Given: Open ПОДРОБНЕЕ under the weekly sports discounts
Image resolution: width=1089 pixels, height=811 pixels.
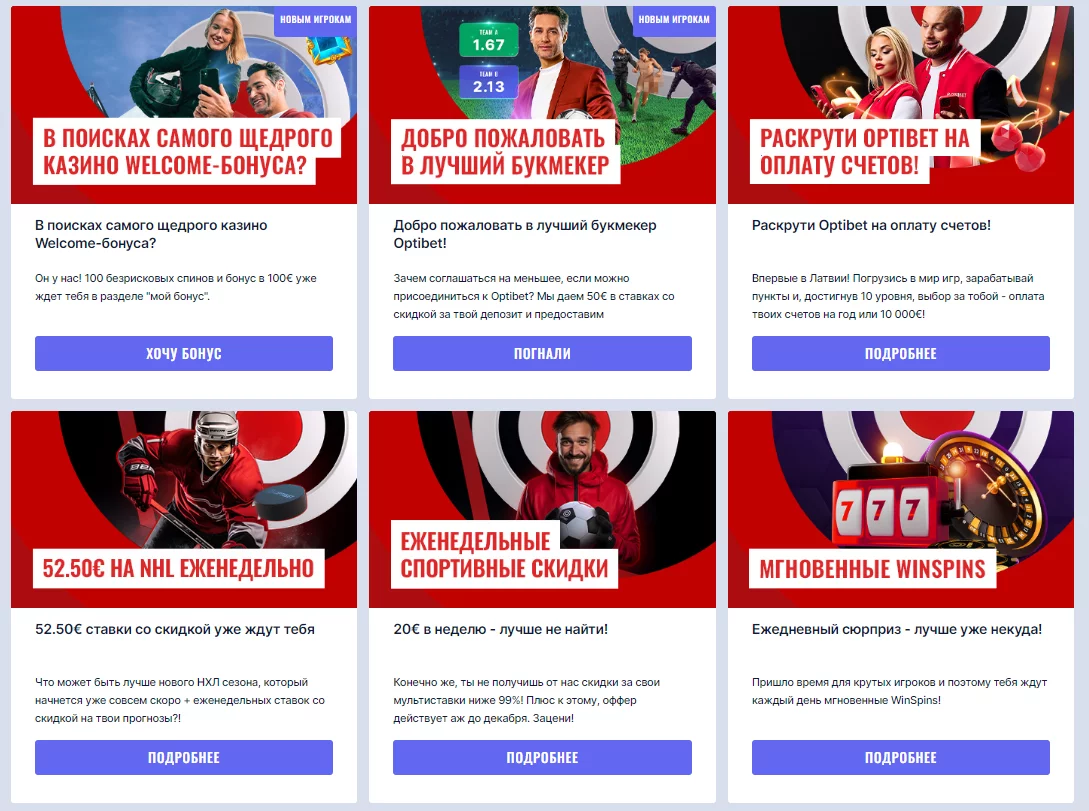Looking at the screenshot, I should (542, 758).
